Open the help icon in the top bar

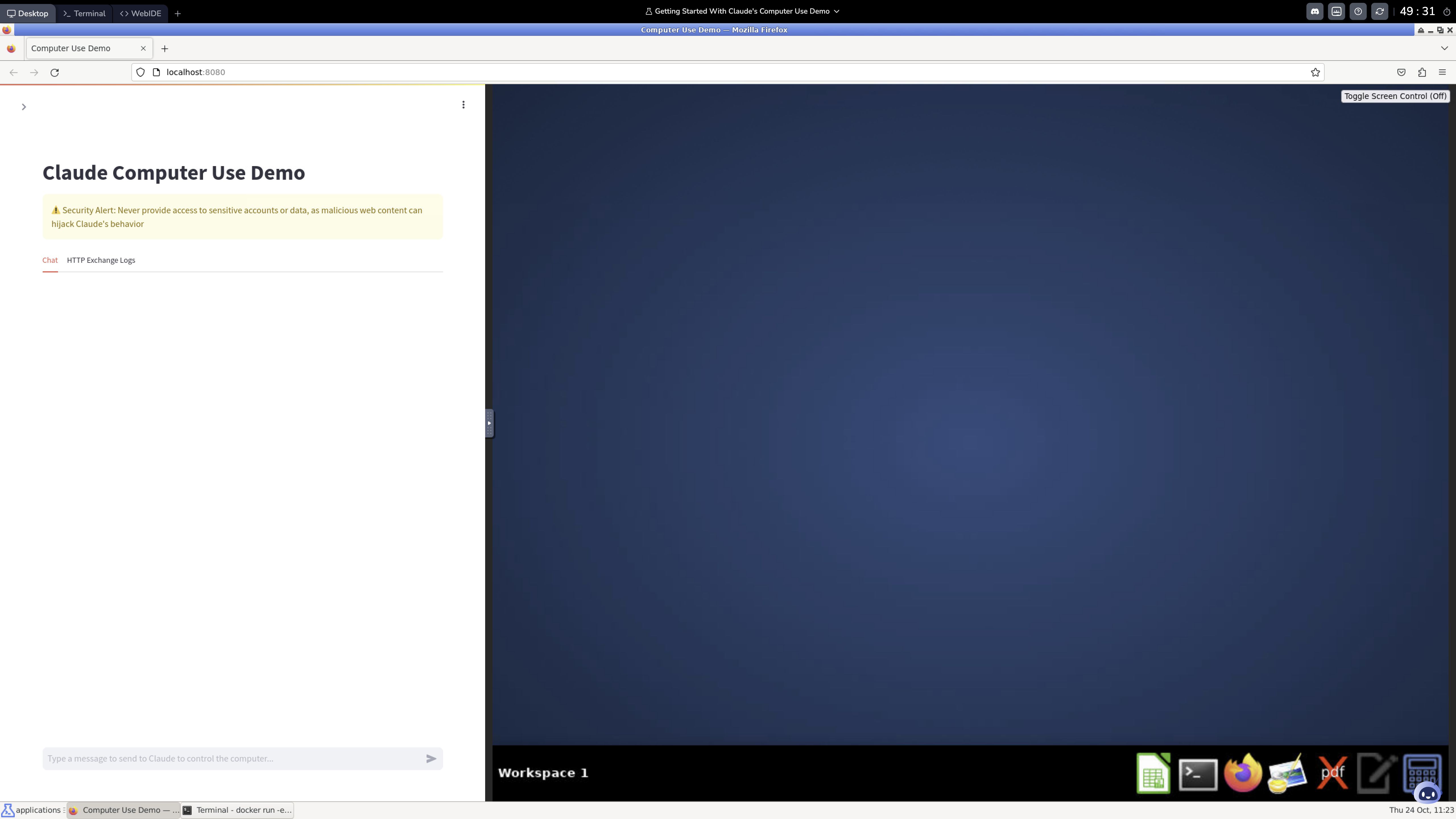[x=1358, y=11]
